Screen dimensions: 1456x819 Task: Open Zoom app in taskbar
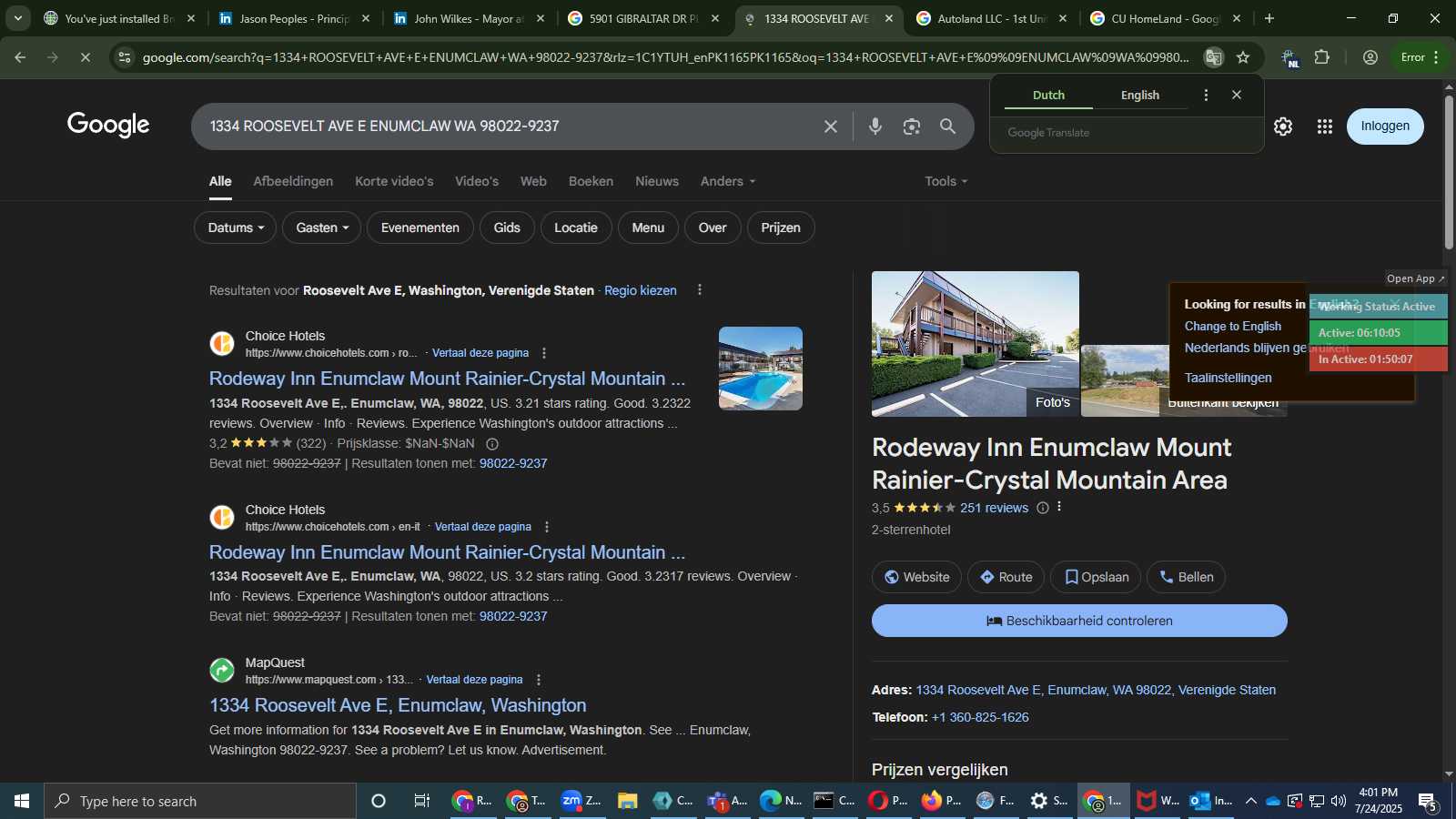[581, 801]
